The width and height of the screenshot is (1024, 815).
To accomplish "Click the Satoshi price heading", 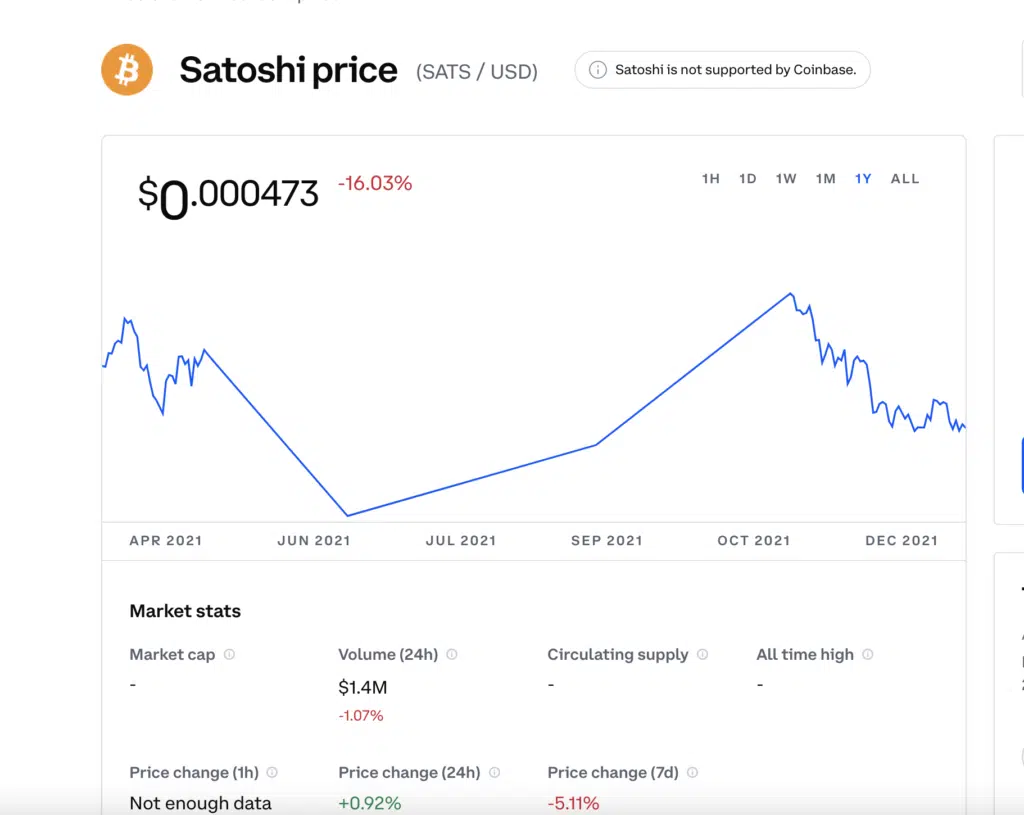I will tap(288, 71).
